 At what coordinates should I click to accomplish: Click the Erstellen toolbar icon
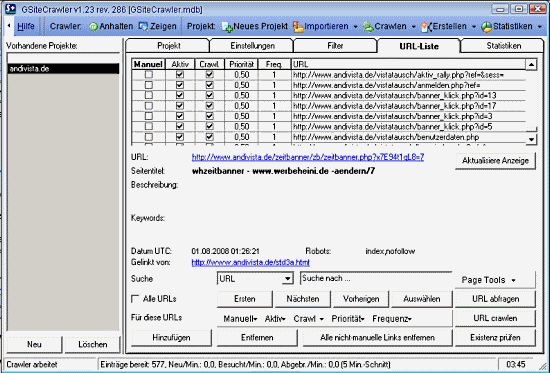click(426, 27)
